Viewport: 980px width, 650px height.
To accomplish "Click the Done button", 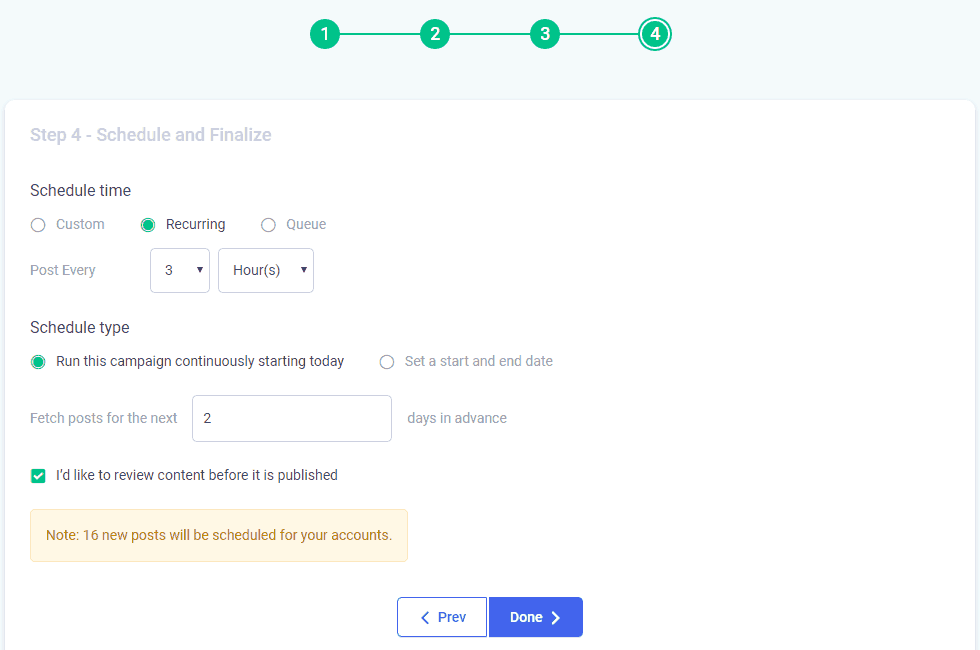I will 536,618.
